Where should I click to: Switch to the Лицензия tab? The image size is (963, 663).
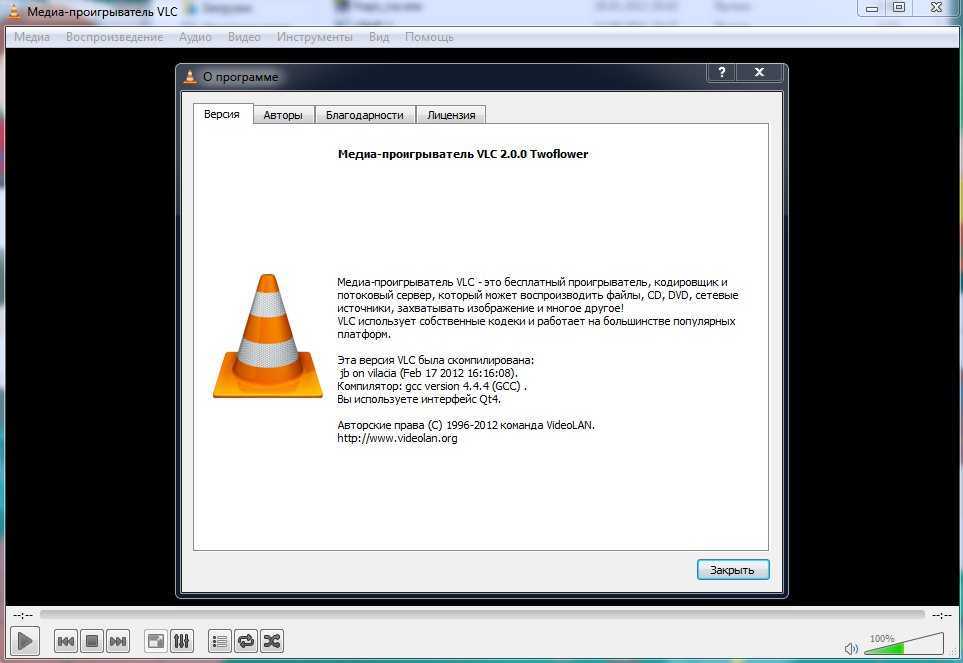[451, 115]
